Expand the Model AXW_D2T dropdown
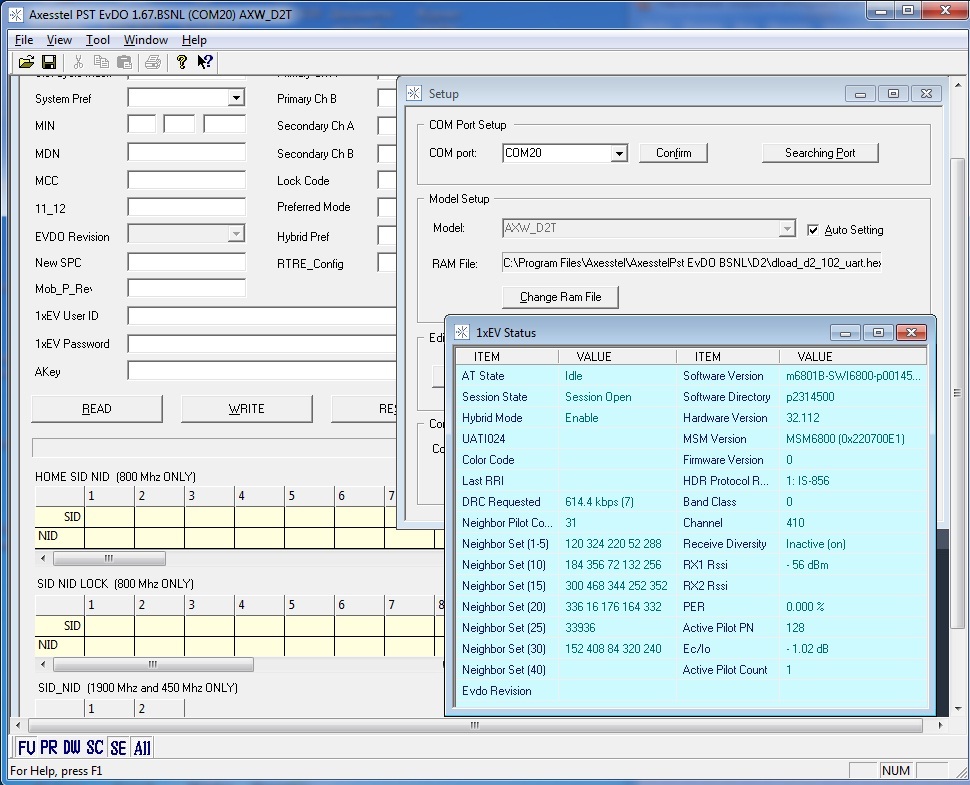Image resolution: width=970 pixels, height=785 pixels. (786, 228)
